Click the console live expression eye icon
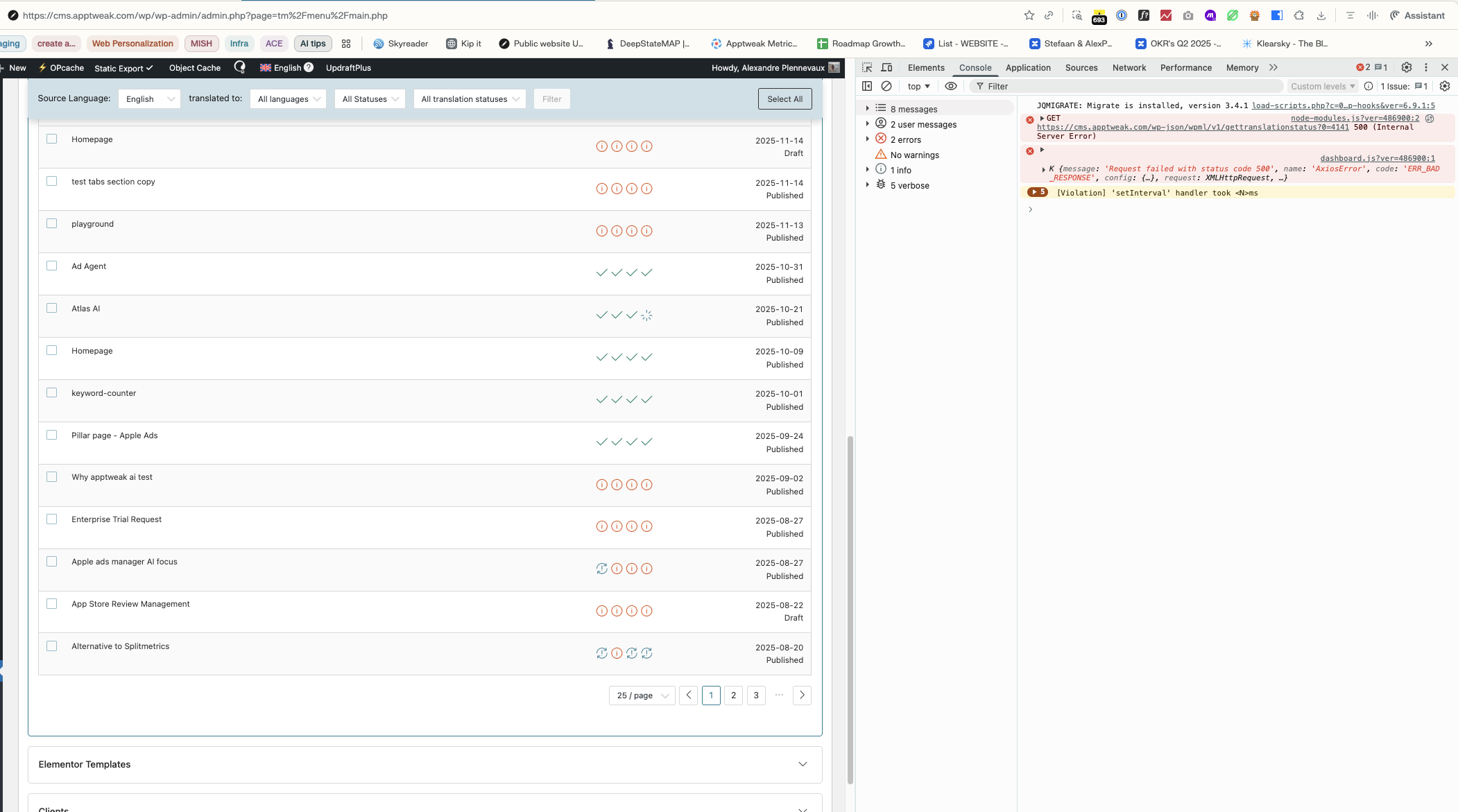Screen dimensions: 1458x812 coord(951,86)
